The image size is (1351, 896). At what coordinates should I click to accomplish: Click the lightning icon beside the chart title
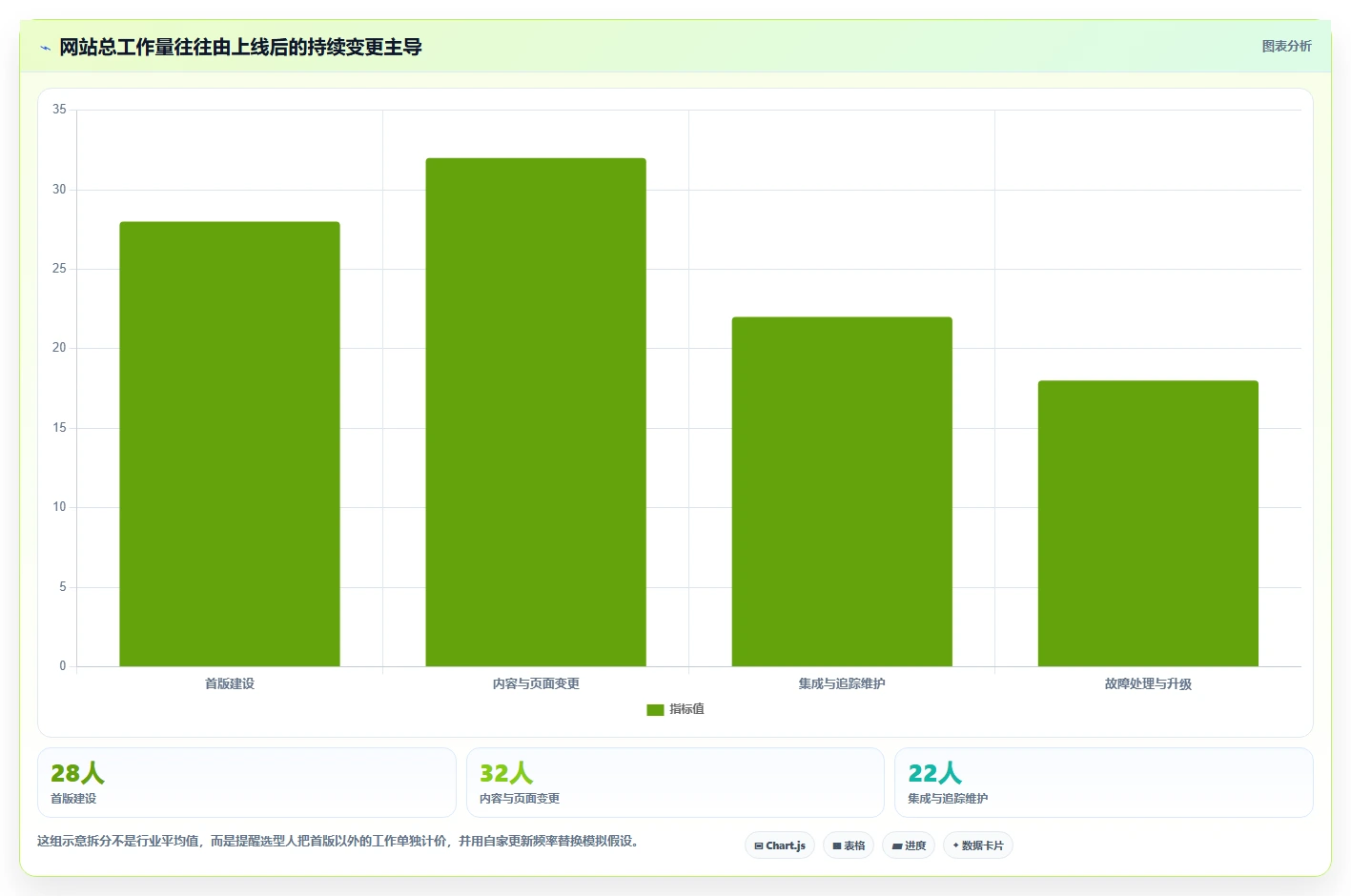coord(45,48)
